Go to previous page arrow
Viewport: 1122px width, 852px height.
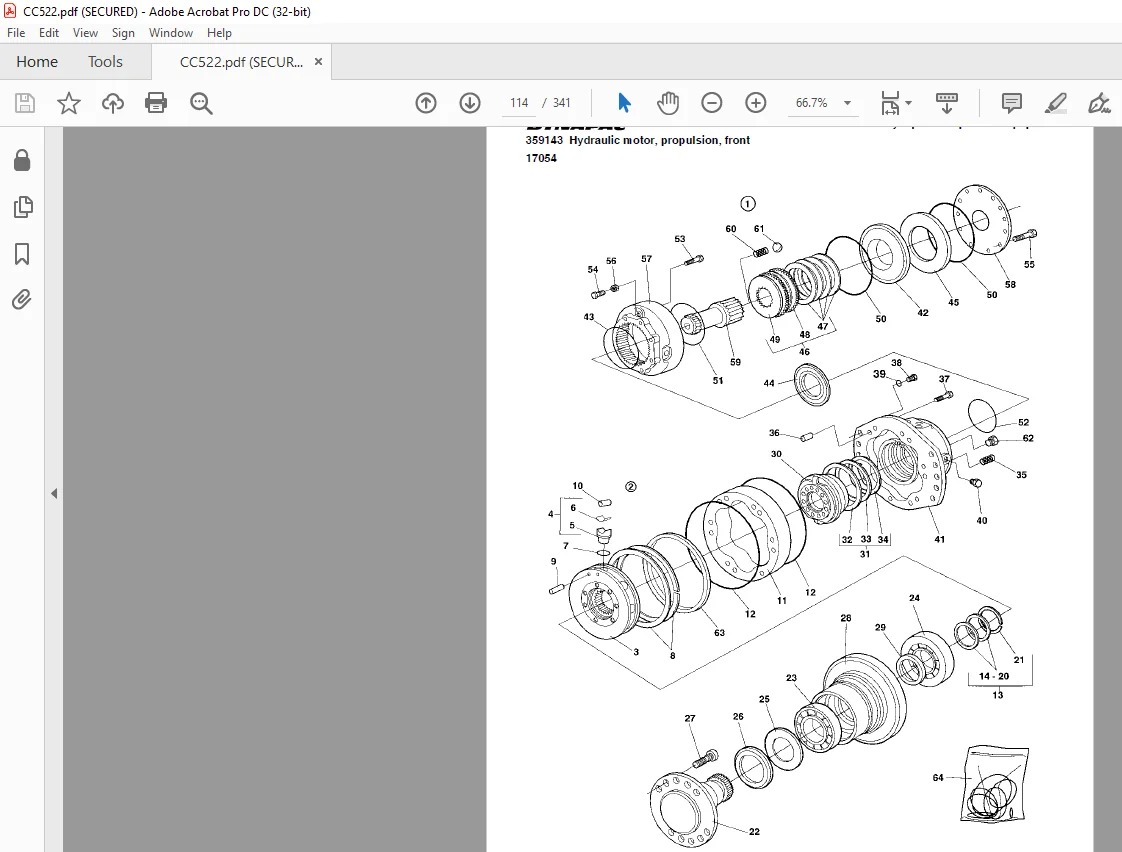[x=426, y=103]
